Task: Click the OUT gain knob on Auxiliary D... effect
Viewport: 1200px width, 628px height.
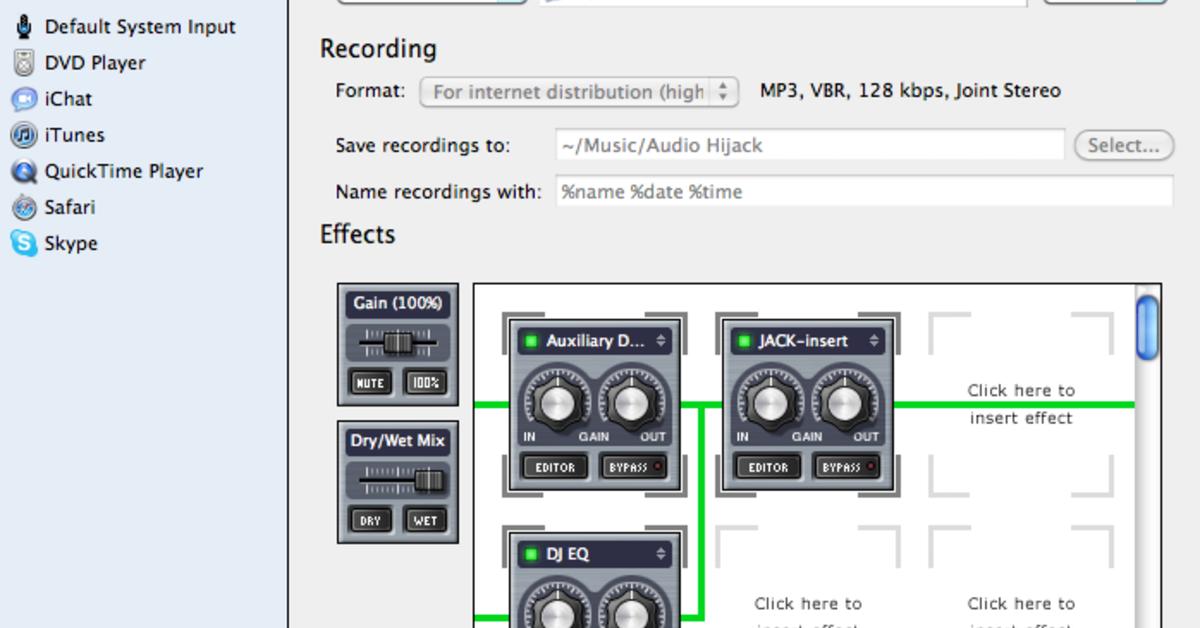Action: tap(631, 404)
